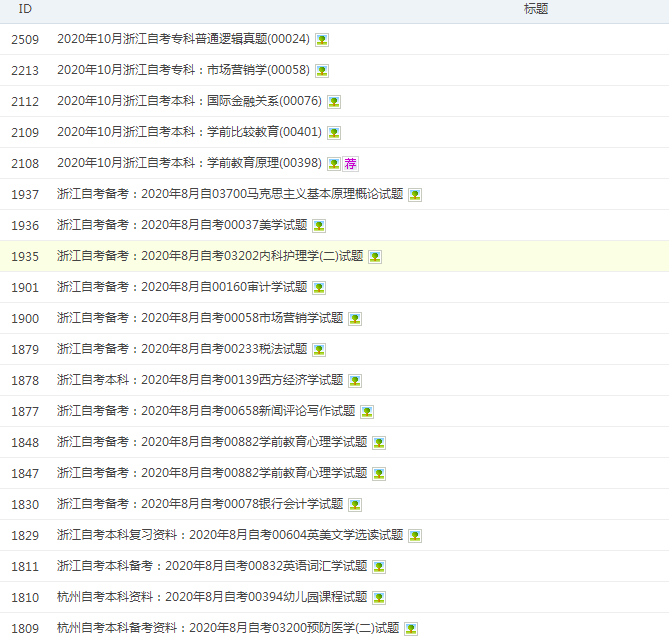Image resolution: width=669 pixels, height=640 pixels.
Task: Open the 00658新闻评论写作试题 article link
Action: pos(206,412)
